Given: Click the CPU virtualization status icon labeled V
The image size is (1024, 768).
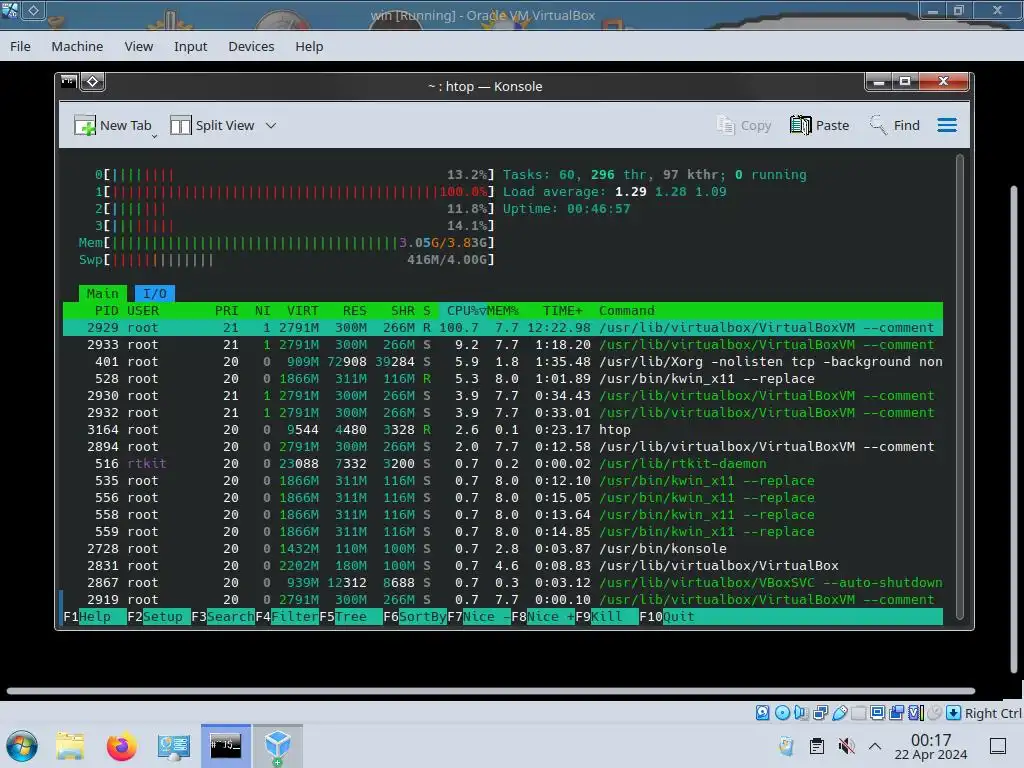Looking at the screenshot, I should pos(916,713).
